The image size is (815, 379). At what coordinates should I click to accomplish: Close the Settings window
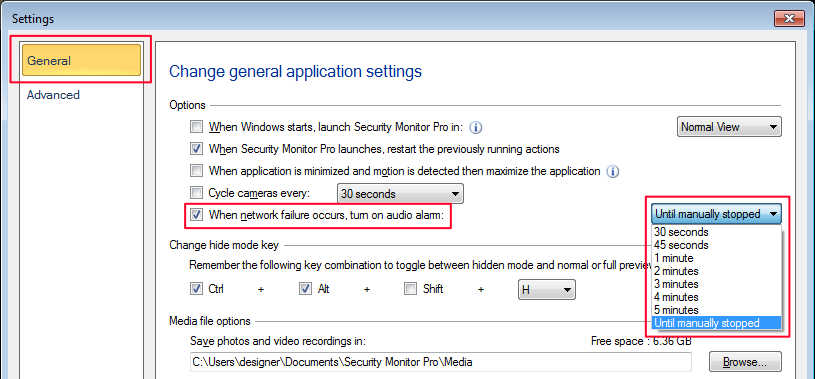pos(790,19)
